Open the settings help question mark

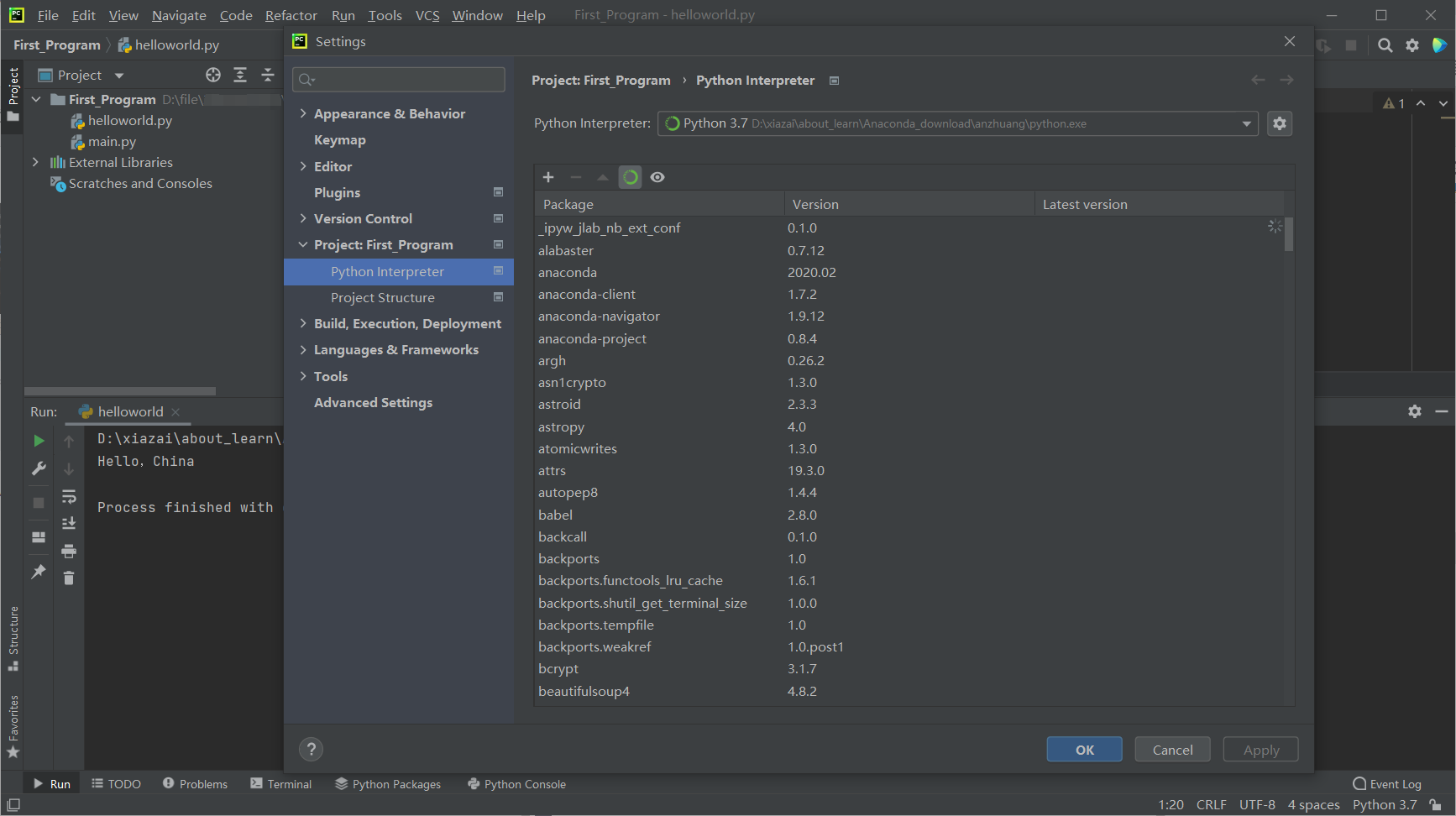coord(311,749)
